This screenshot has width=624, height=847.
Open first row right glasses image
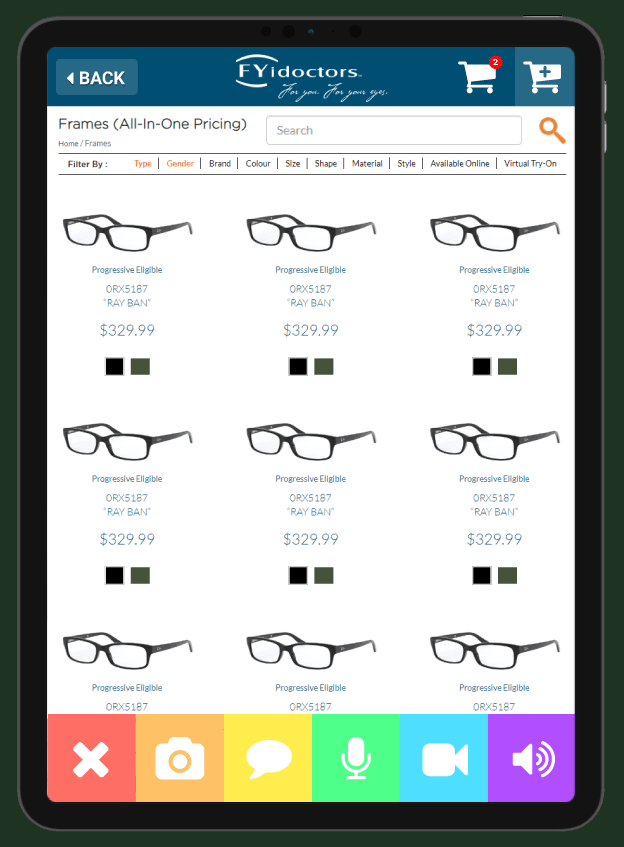(495, 233)
